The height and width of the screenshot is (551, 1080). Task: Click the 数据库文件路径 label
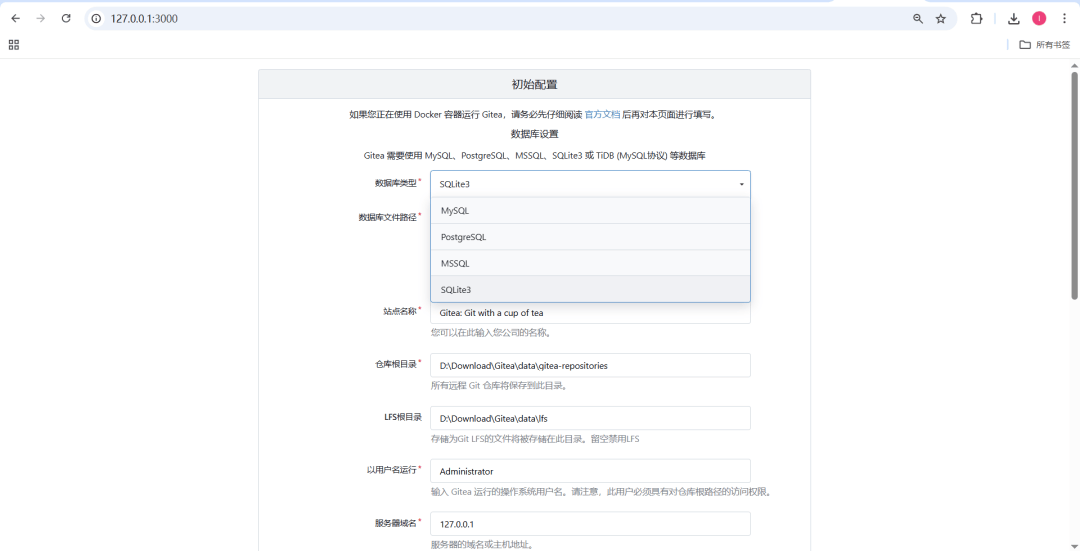point(387,217)
